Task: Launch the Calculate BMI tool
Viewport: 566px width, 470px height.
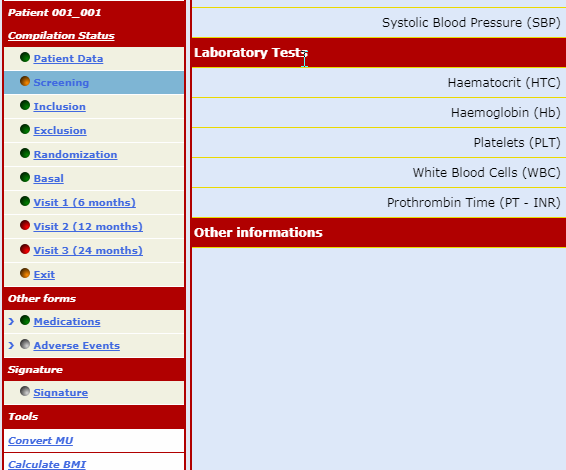Action: (x=47, y=464)
